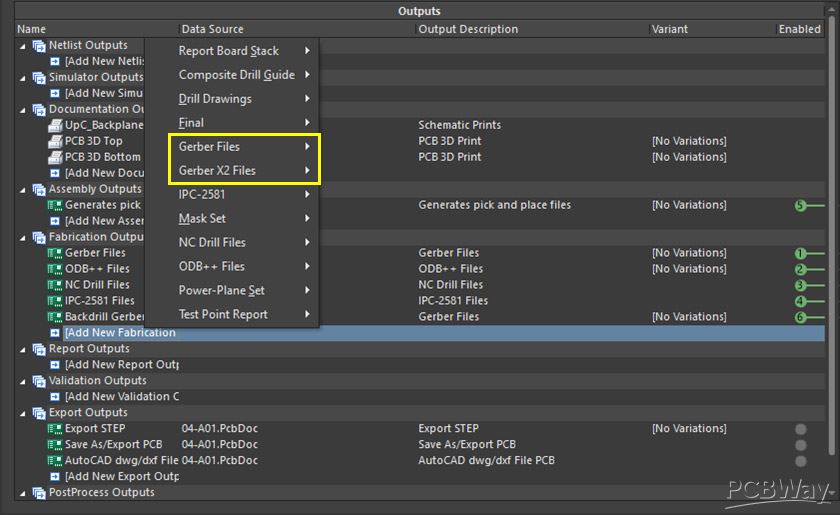This screenshot has height=515, width=840.
Task: Collapse the Documentation Outputs group
Action: [x=22, y=110]
